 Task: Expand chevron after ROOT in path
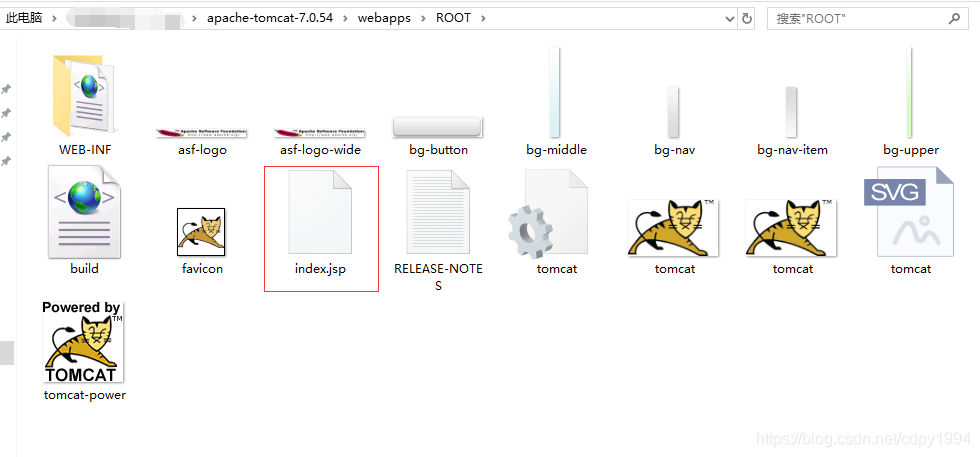click(482, 18)
